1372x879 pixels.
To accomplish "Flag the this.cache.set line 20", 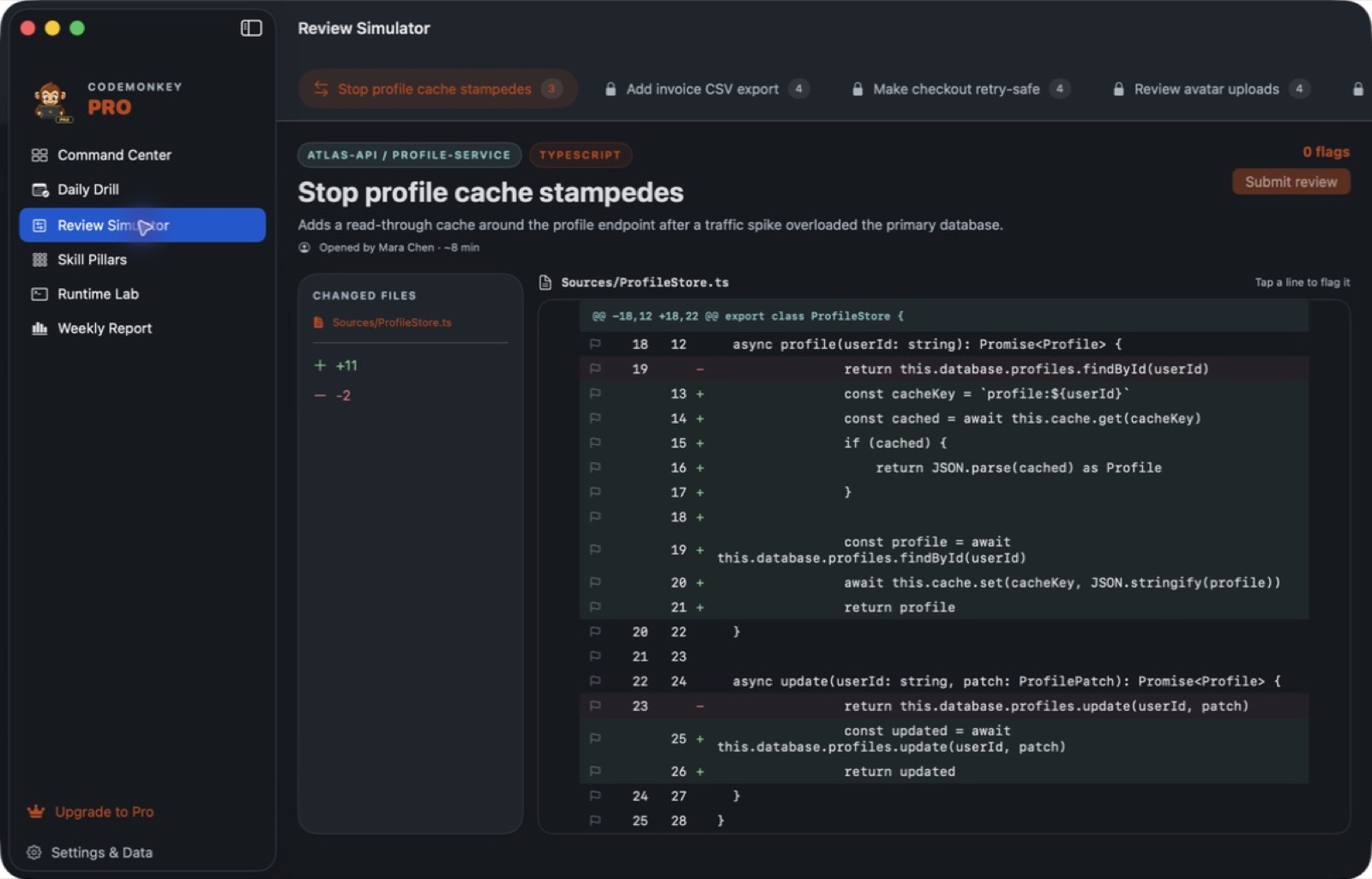I will 595,583.
